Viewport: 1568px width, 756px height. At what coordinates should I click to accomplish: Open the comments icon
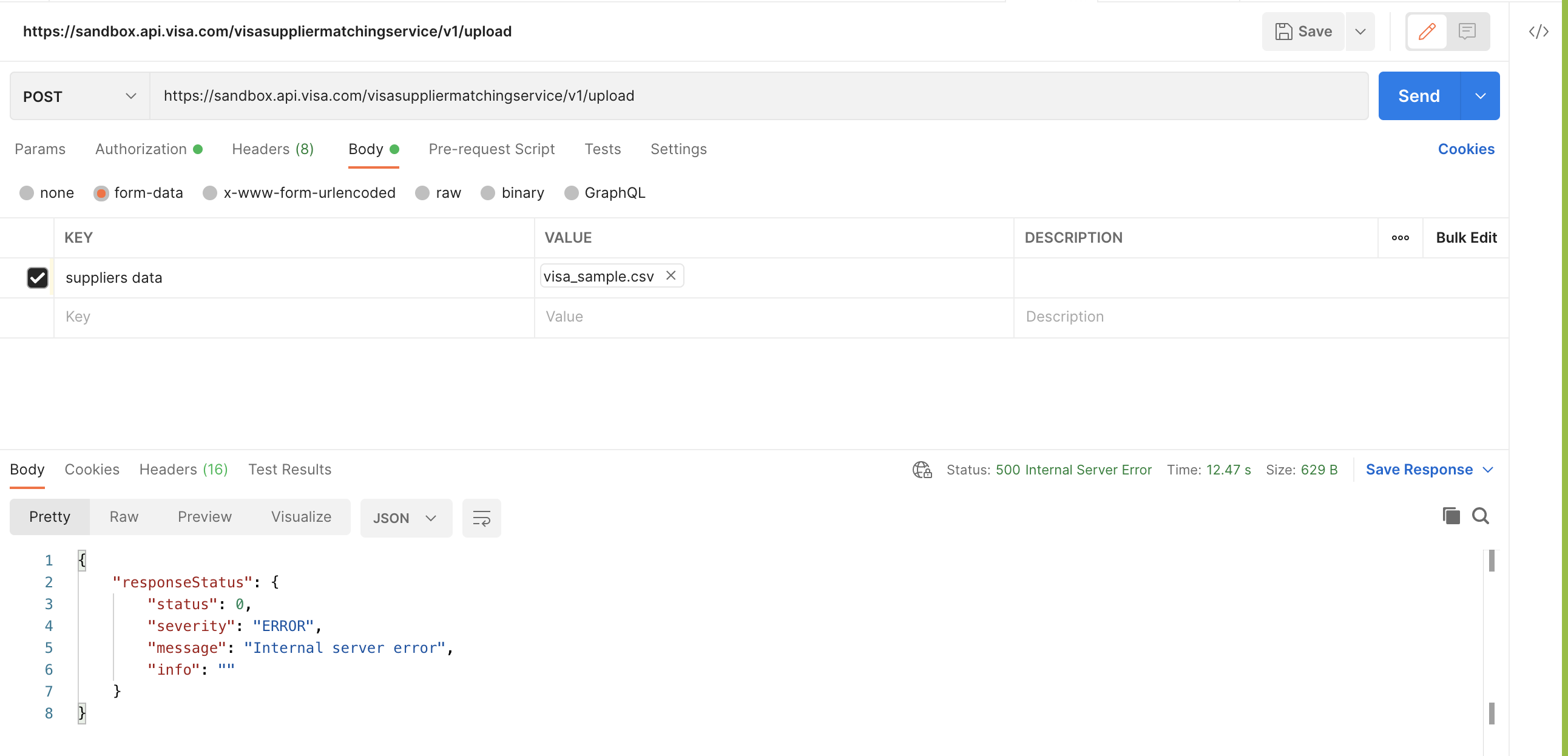(x=1467, y=32)
